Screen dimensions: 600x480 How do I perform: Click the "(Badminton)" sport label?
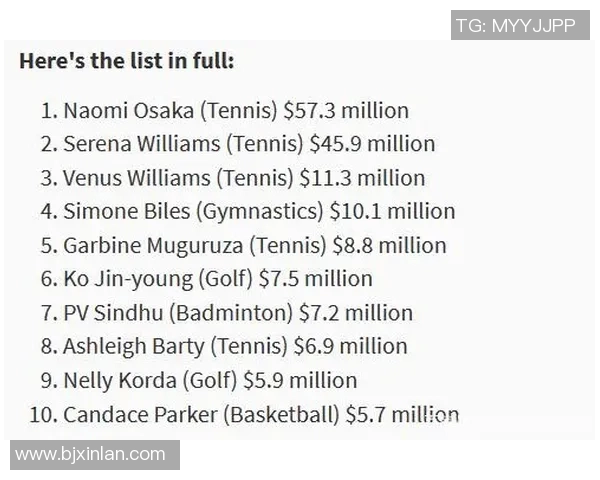(230, 313)
